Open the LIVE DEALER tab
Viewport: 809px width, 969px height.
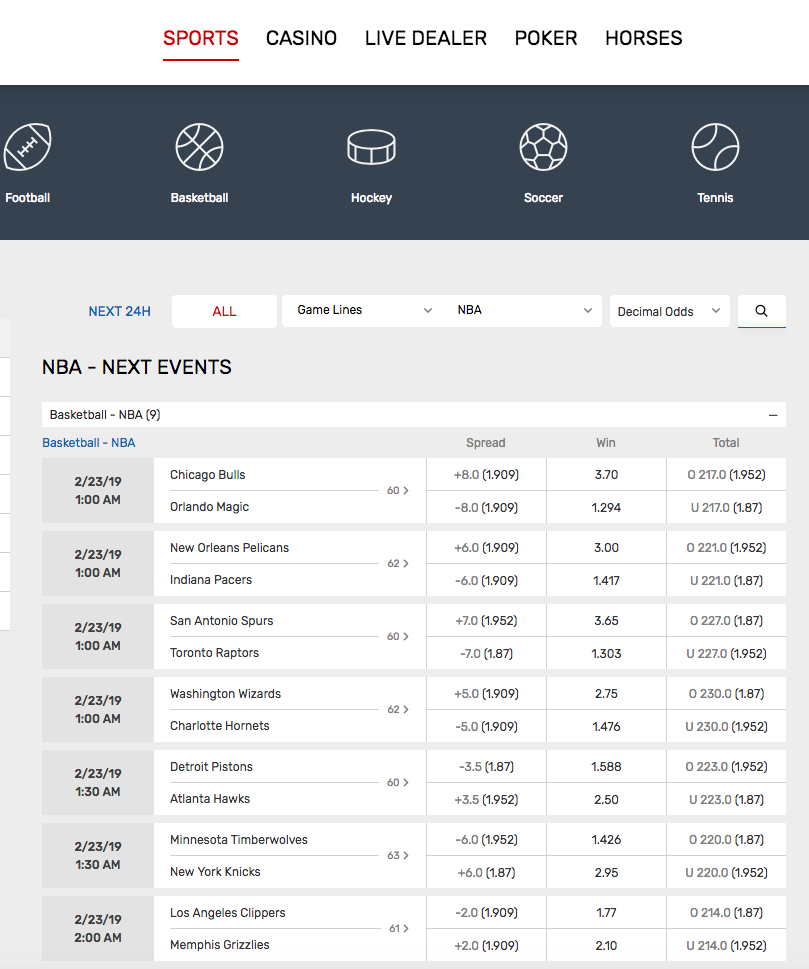[x=426, y=38]
